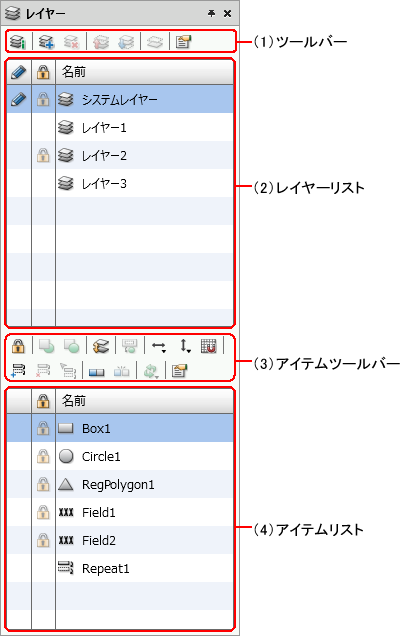Click add repeat row icon with plus
The image size is (400, 636).
coord(18,370)
